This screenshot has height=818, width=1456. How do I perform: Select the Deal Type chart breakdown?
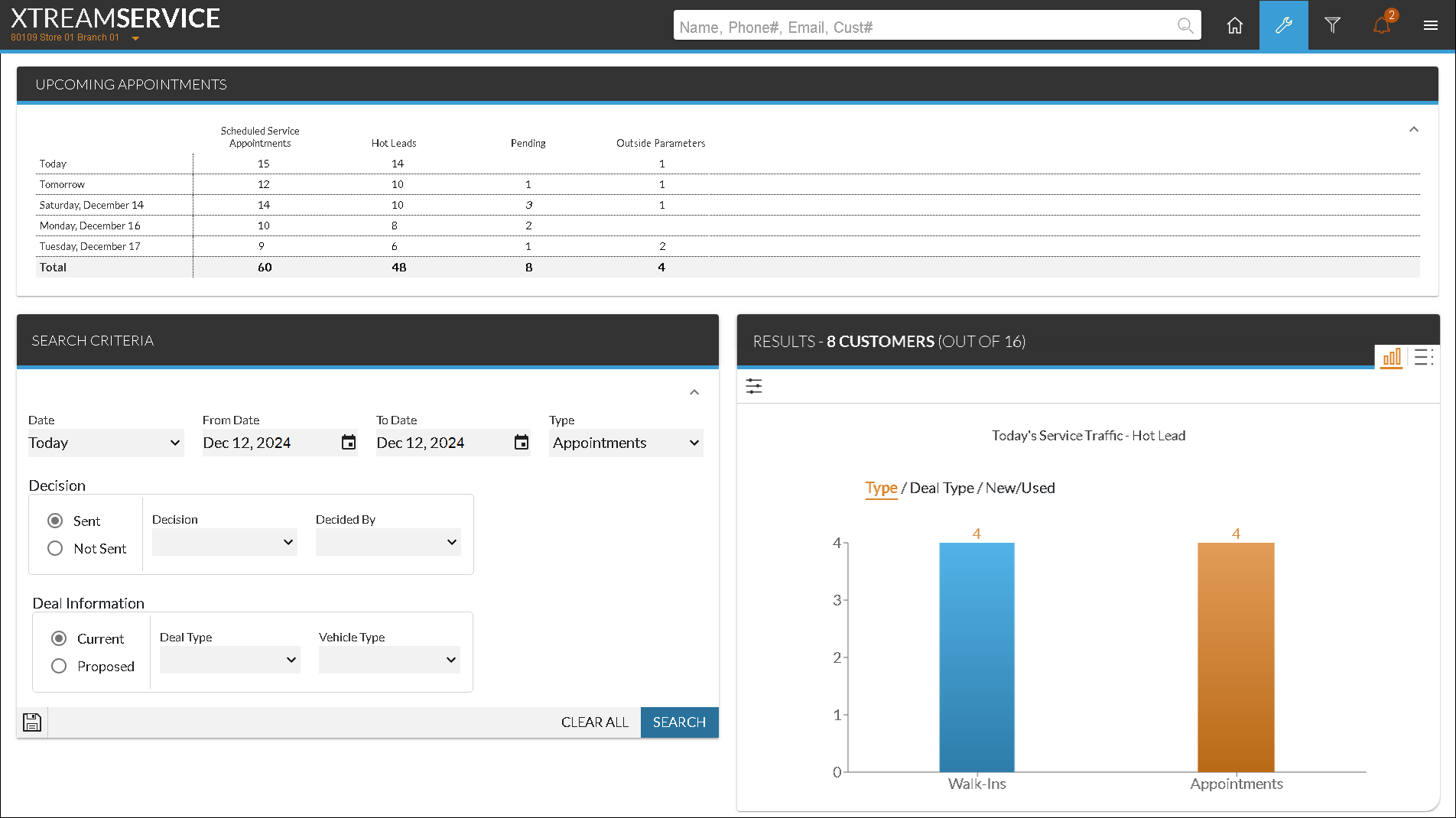click(x=941, y=488)
